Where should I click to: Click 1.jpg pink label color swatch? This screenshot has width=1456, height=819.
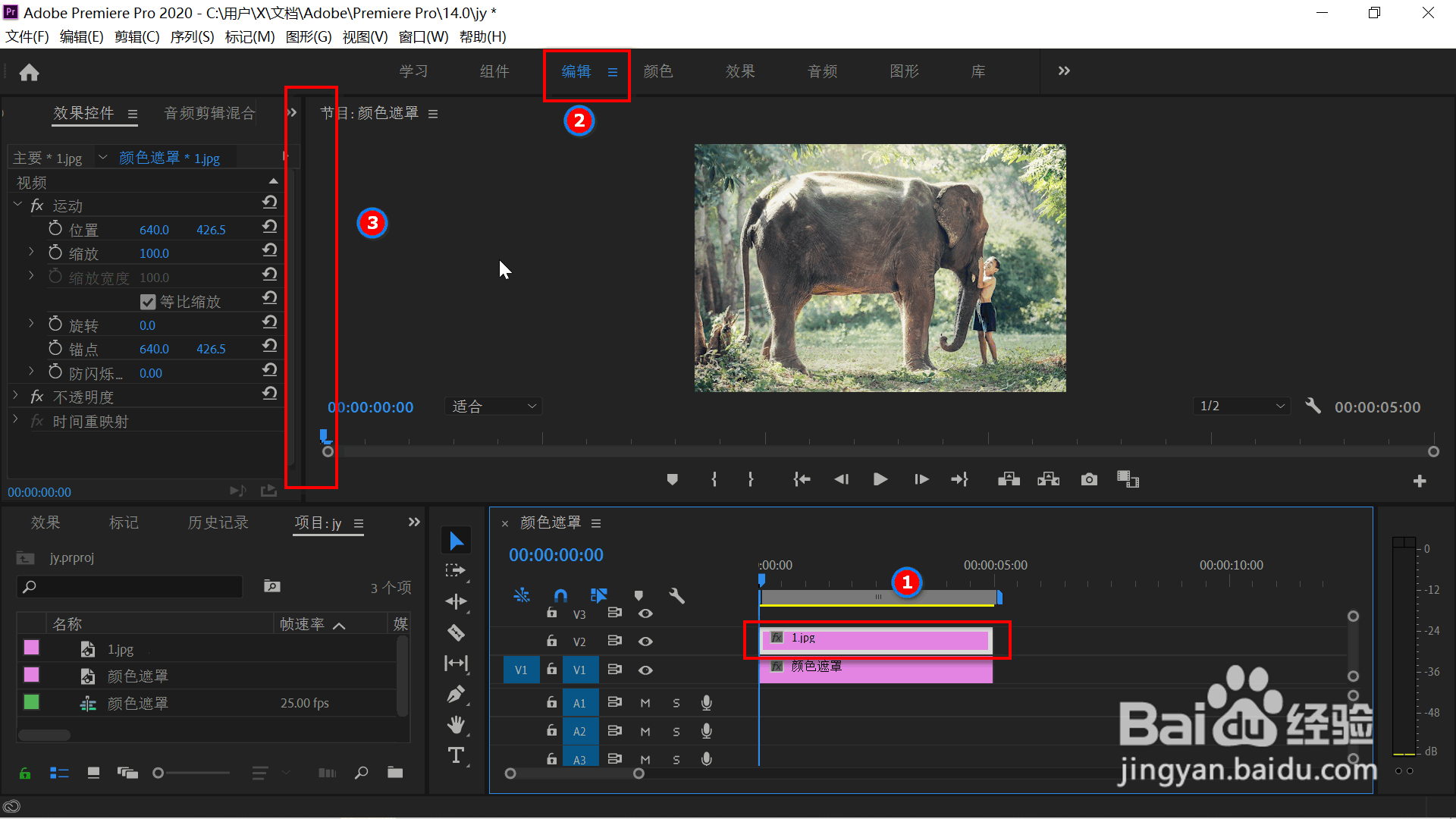point(31,648)
